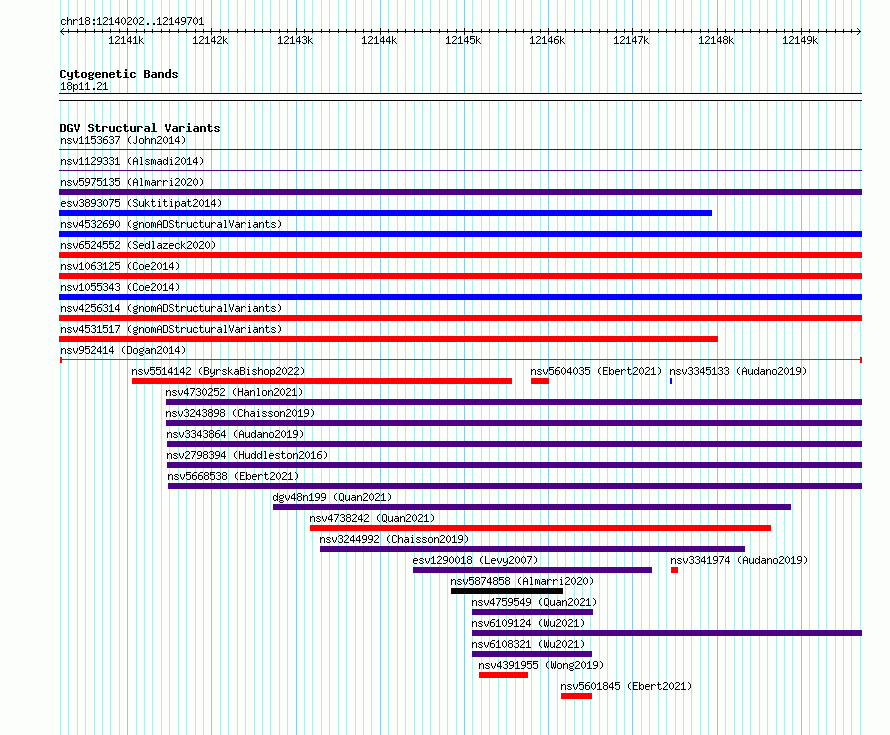Screen dimensions: 890x735
Task: Select the black nsv5874858 variant bar
Action: point(507,591)
